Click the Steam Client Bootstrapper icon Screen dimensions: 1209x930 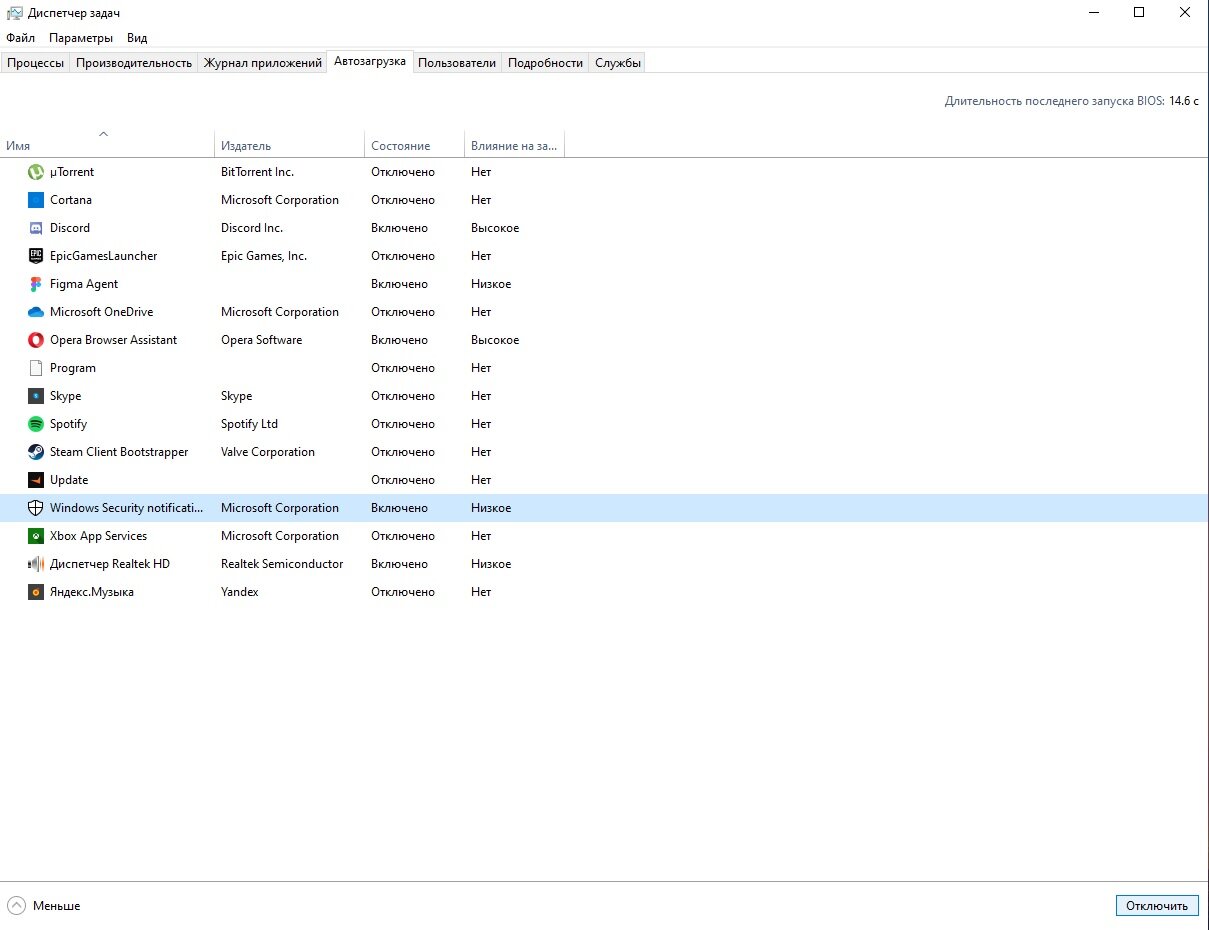coord(36,452)
